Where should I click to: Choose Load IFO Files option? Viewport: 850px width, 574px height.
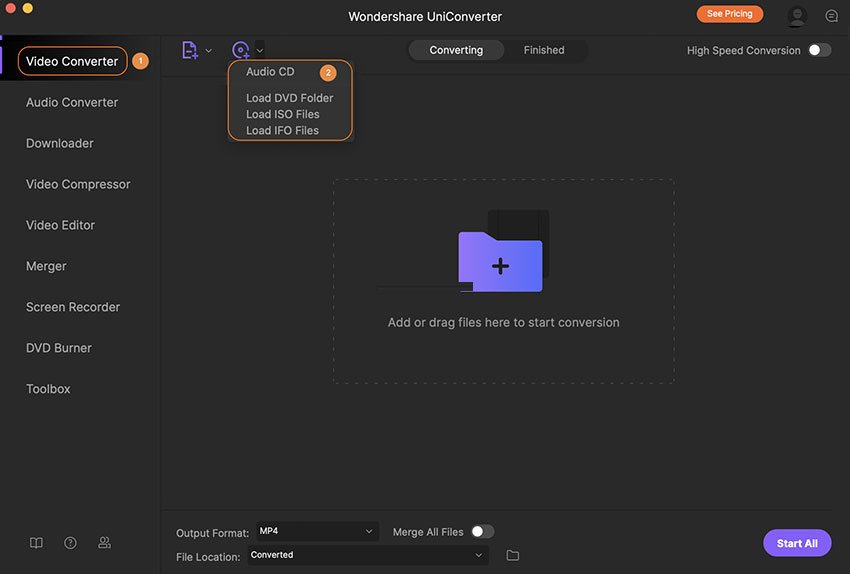[282, 131]
